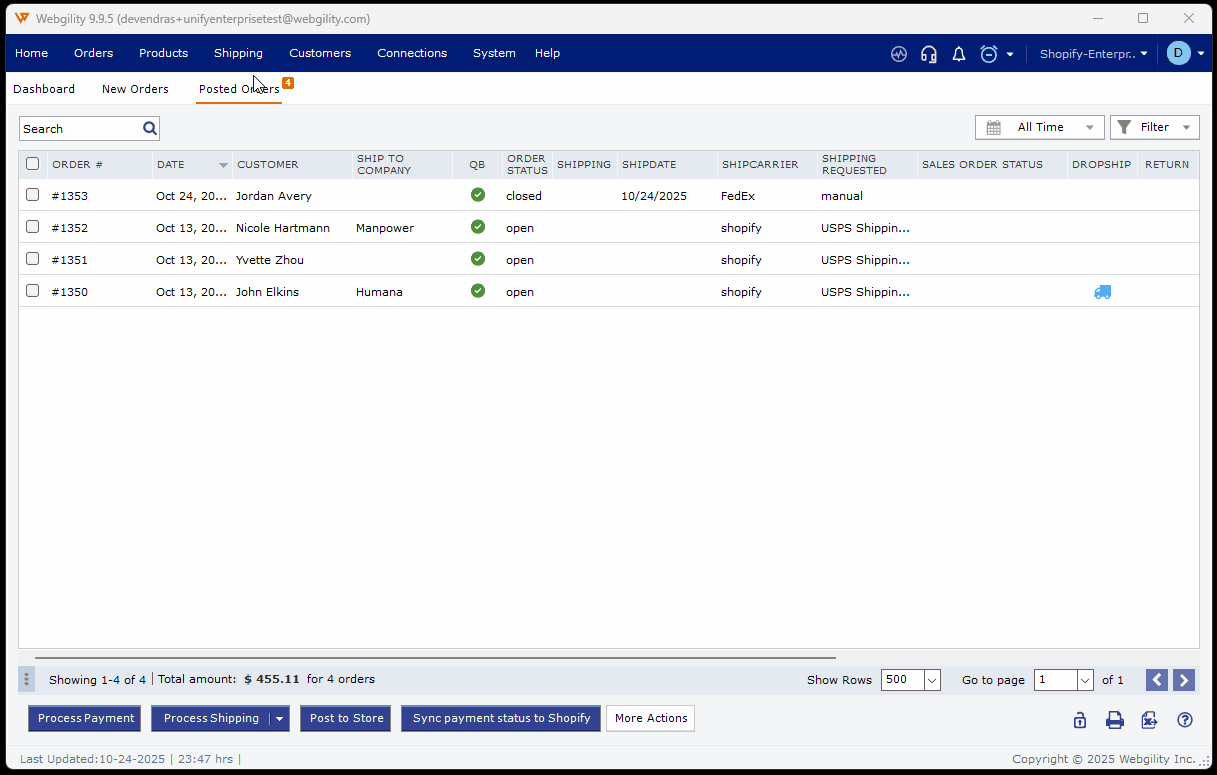1217x775 pixels.
Task: Click the dropship truck icon for order #1350
Action: (x=1102, y=292)
